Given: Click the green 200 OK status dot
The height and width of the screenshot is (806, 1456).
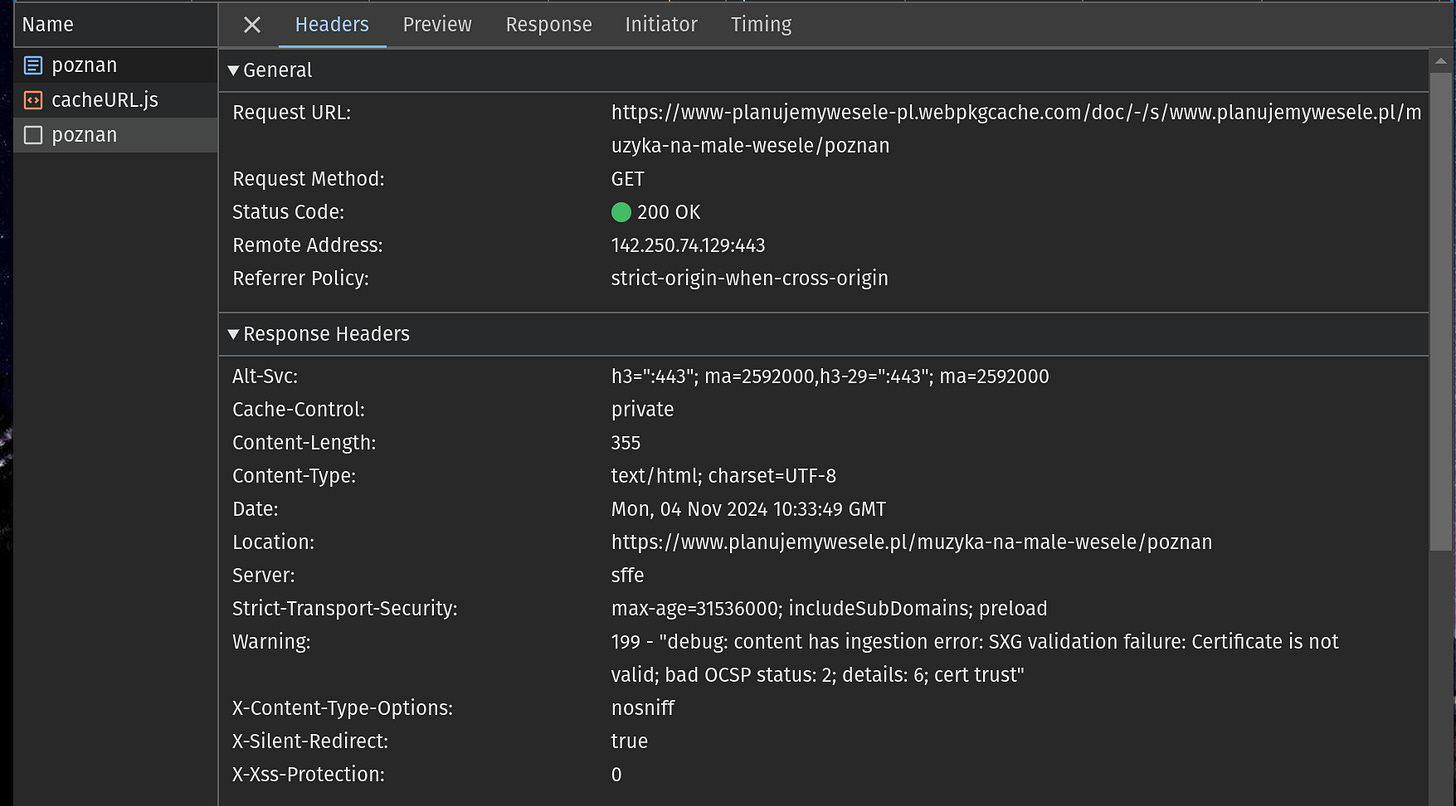Looking at the screenshot, I should pyautogui.click(x=621, y=212).
